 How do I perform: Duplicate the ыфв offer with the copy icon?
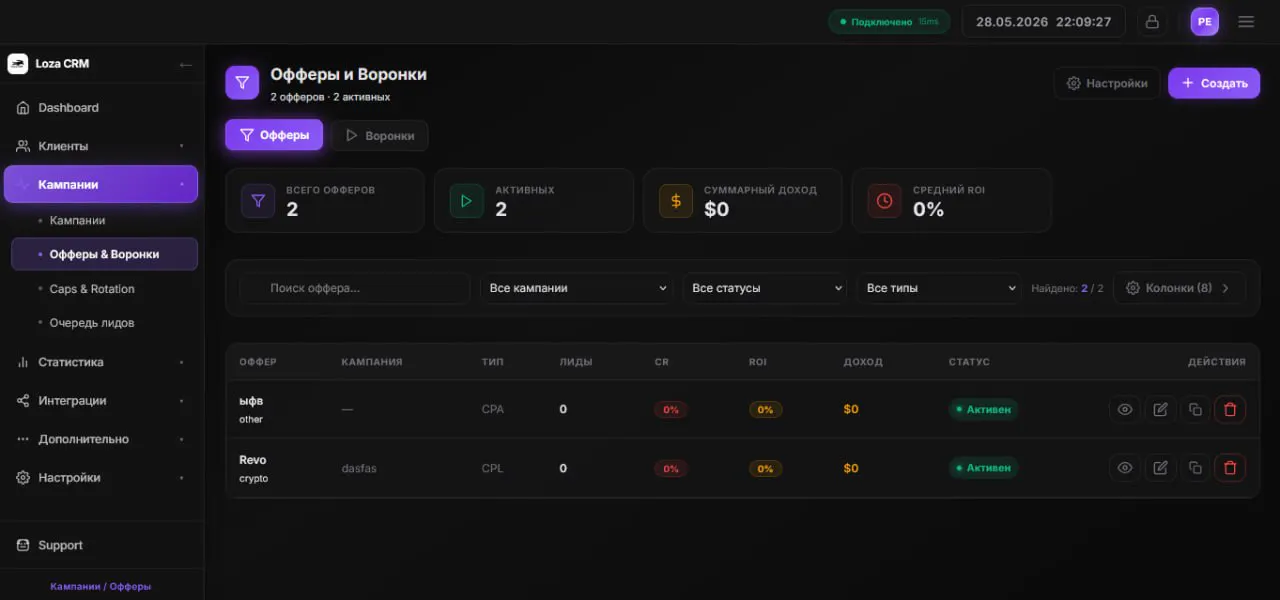click(1195, 409)
